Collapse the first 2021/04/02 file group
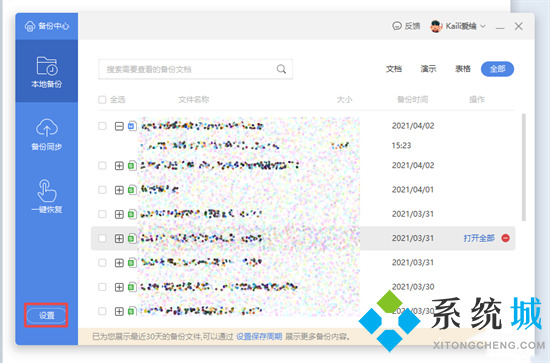Viewport: 550px width, 363px height. [x=119, y=126]
